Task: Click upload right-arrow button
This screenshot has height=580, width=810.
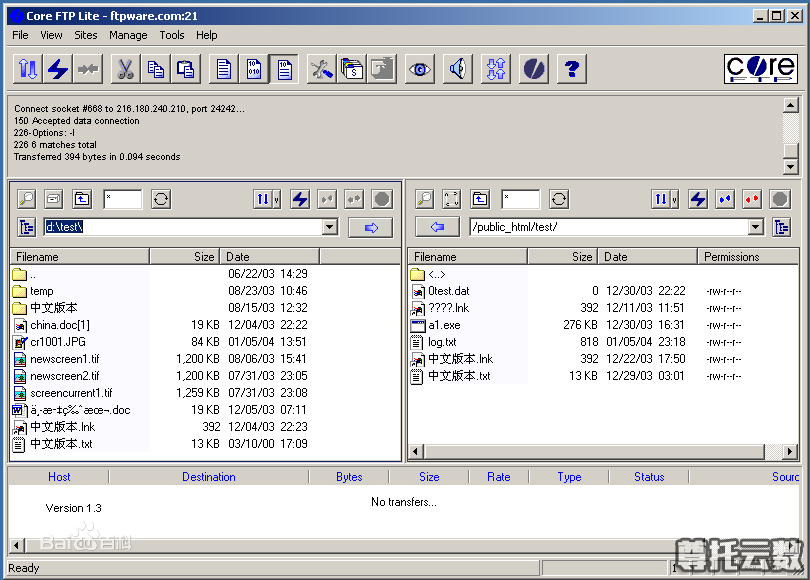Action: [x=370, y=227]
